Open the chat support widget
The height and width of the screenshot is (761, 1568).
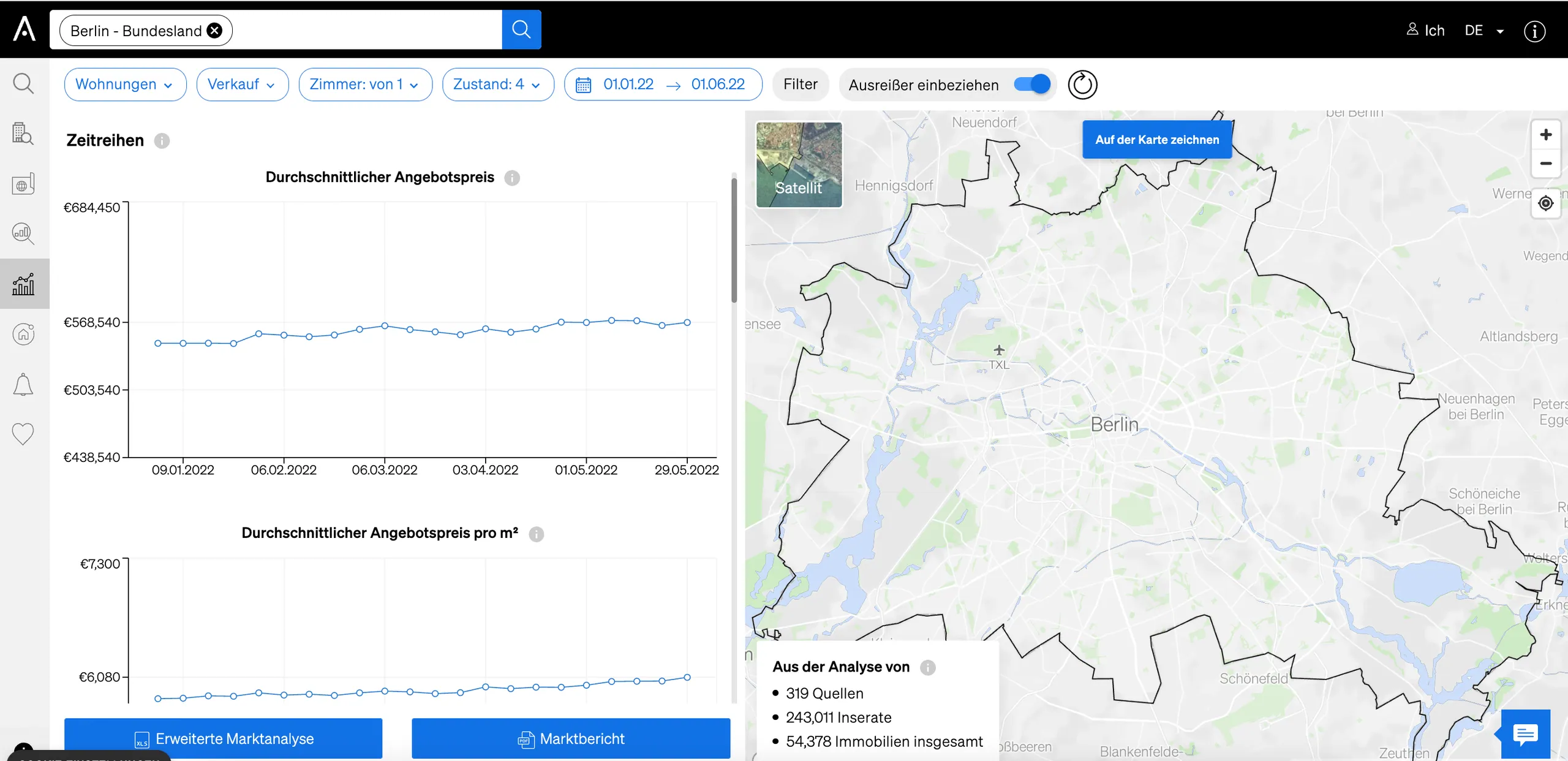coord(1525,733)
